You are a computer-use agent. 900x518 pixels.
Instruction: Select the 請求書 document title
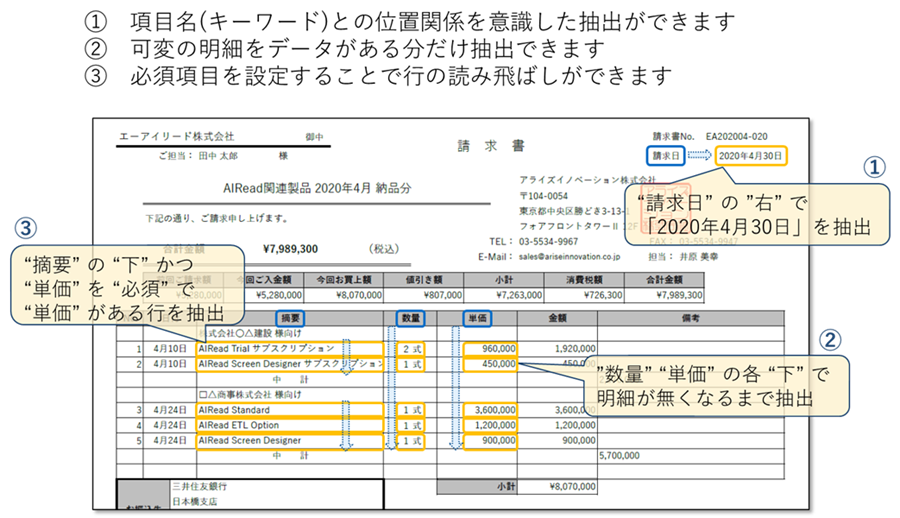pyautogui.click(x=491, y=146)
